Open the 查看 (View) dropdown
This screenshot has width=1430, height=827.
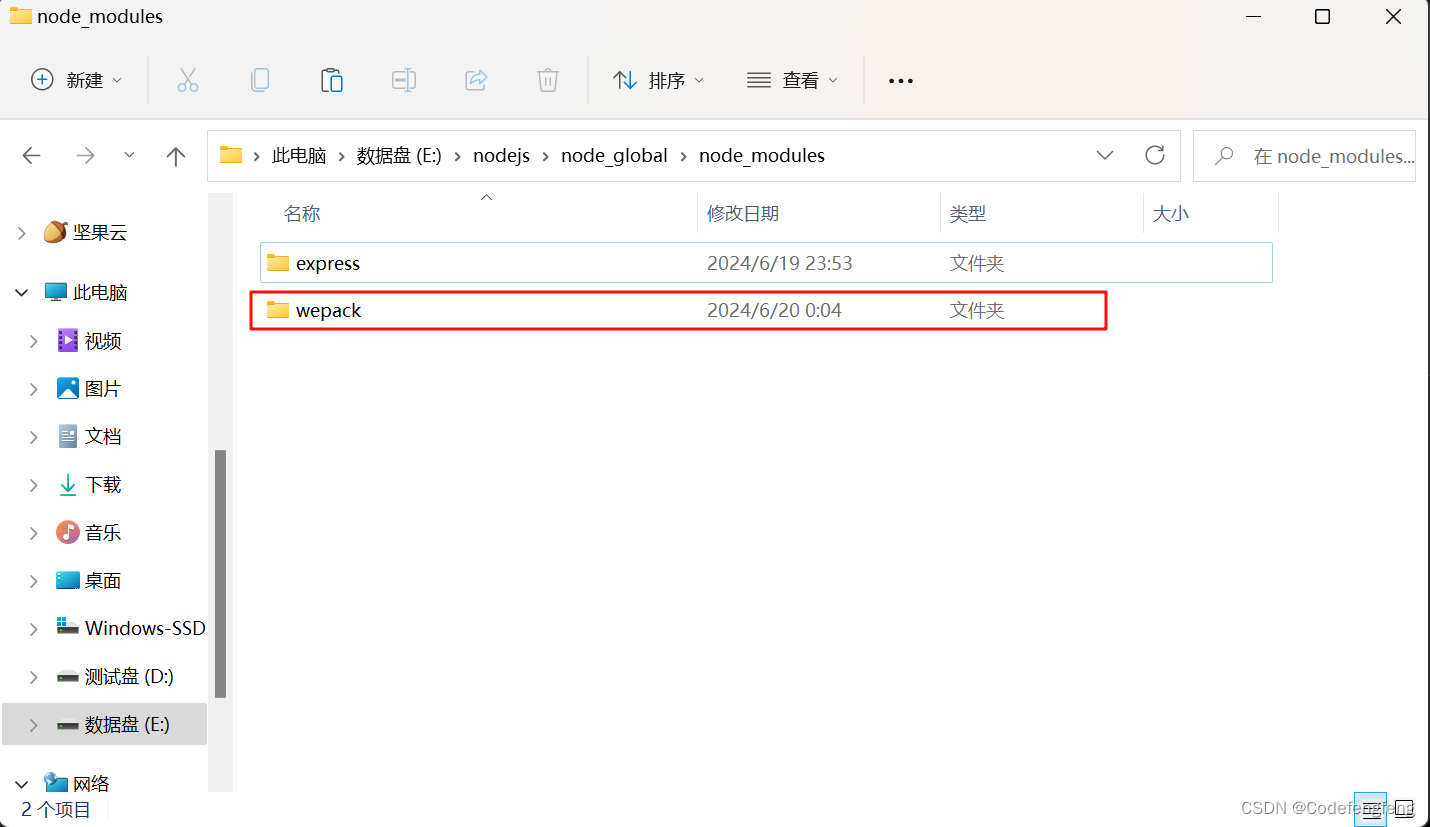click(x=792, y=80)
